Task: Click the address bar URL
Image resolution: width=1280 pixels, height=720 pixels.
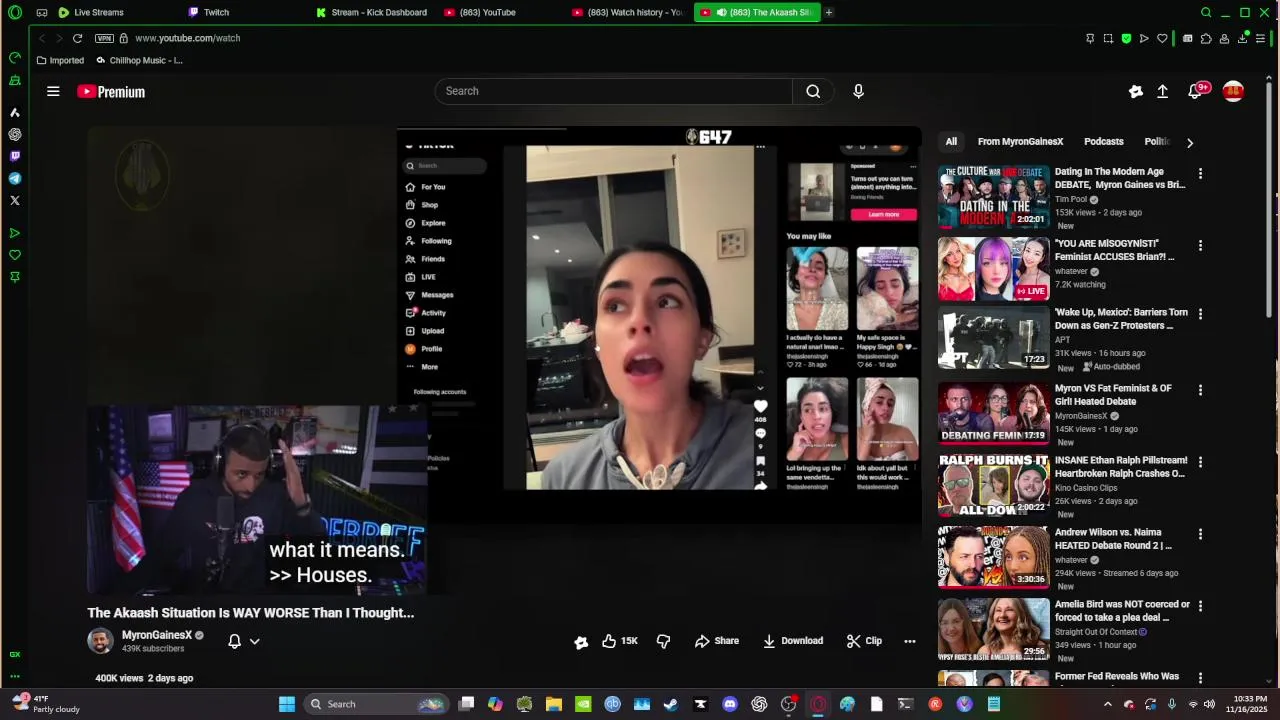Action: pyautogui.click(x=187, y=38)
